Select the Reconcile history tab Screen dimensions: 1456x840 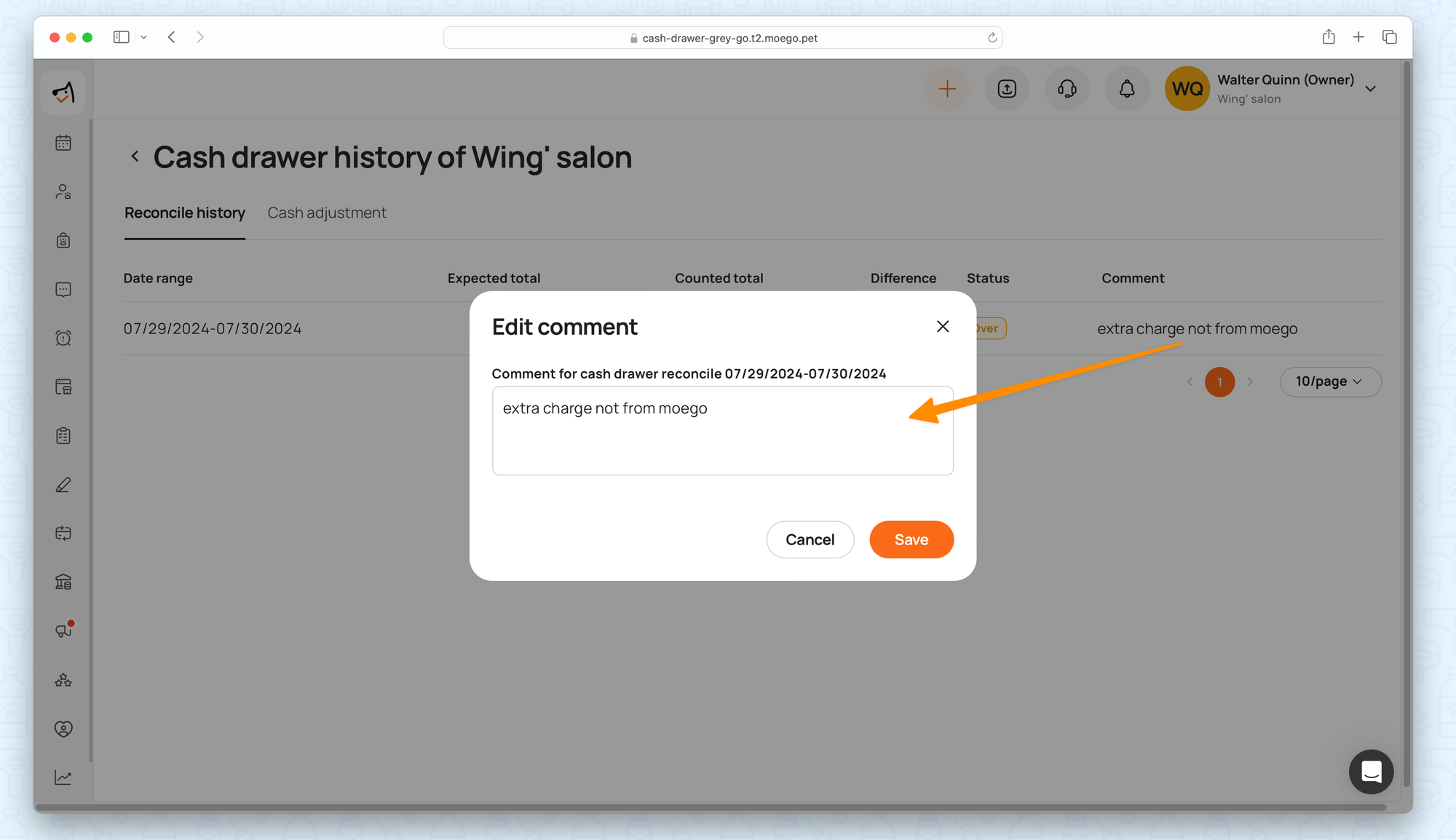click(184, 213)
